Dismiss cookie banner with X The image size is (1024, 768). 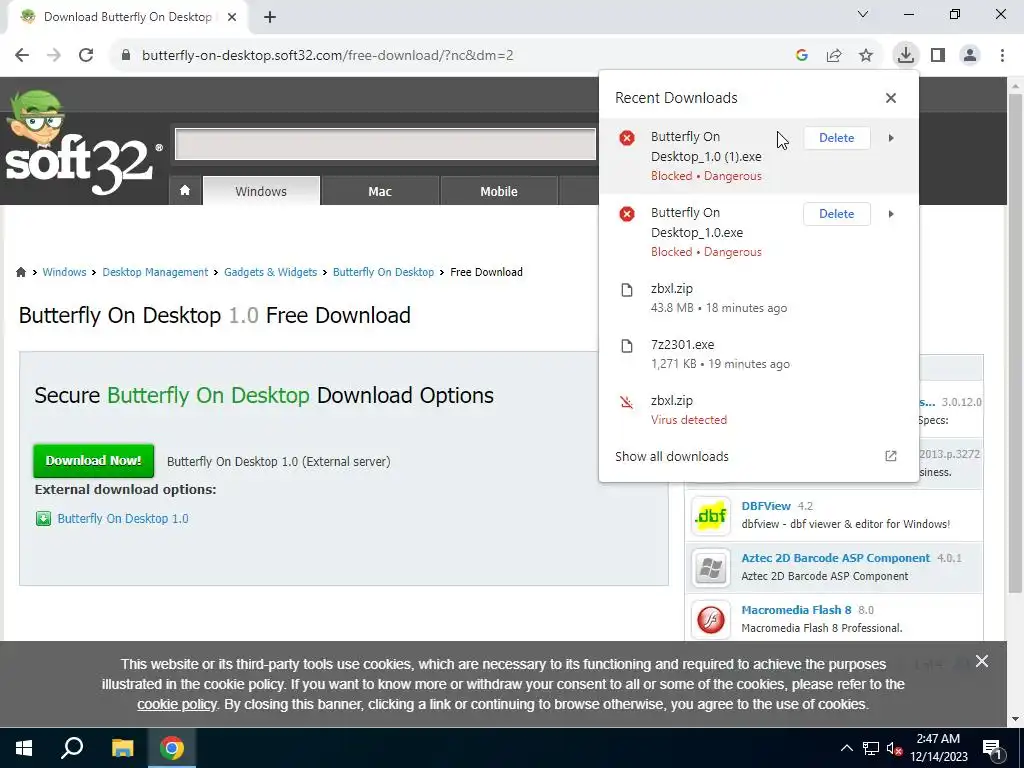click(982, 662)
